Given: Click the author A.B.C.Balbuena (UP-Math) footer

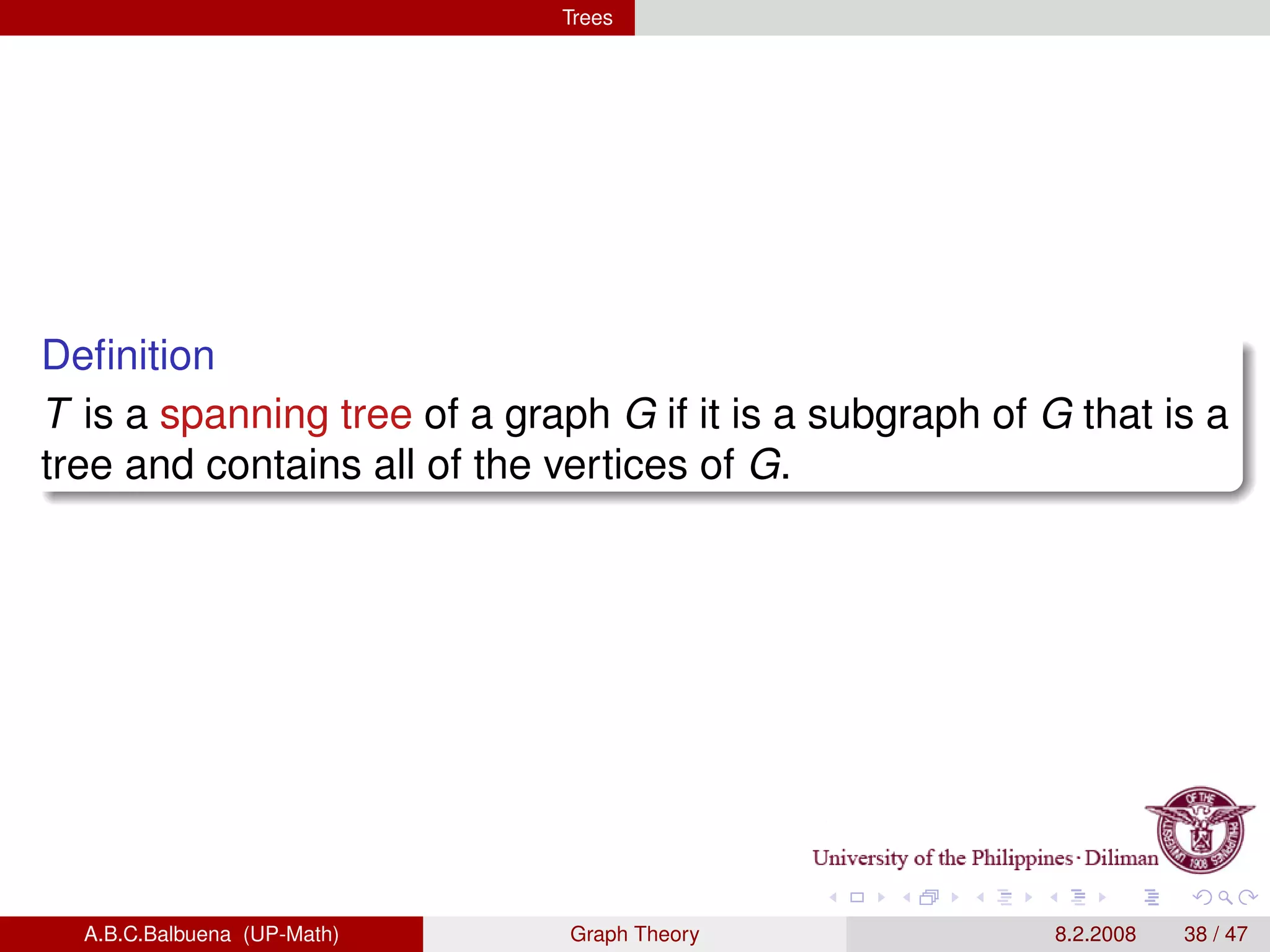Looking at the screenshot, I should click(x=211, y=934).
